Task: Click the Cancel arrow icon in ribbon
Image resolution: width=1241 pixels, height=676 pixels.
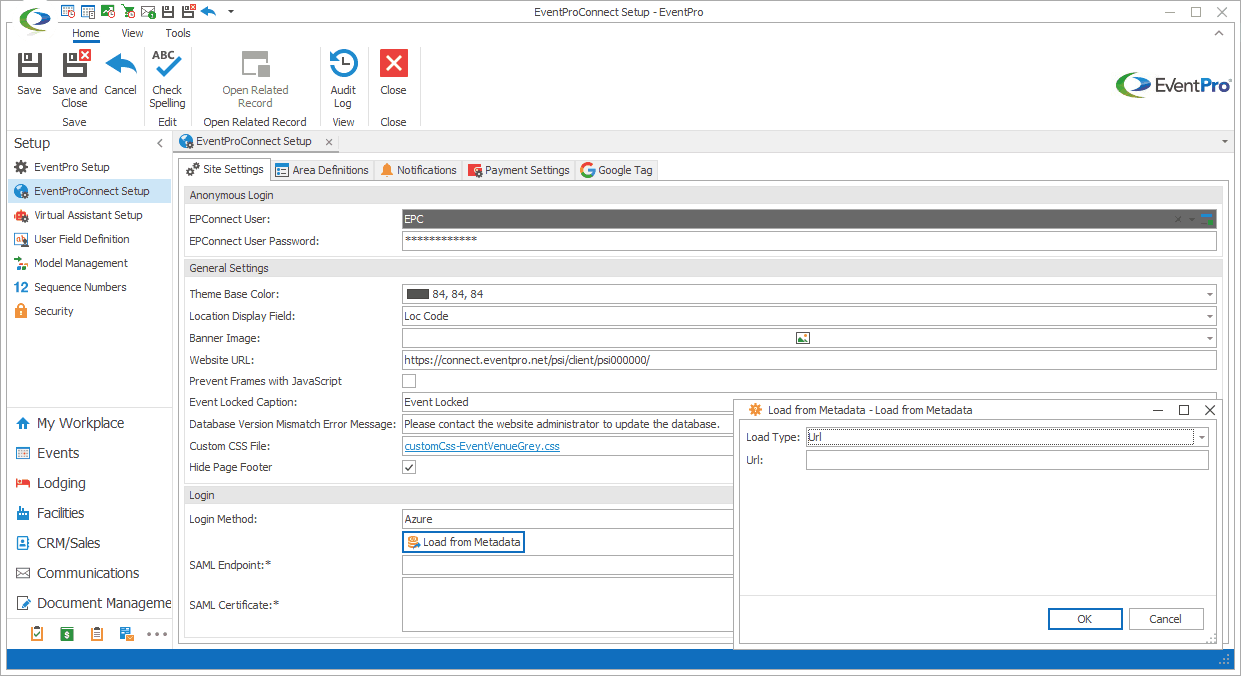Action: 121,65
